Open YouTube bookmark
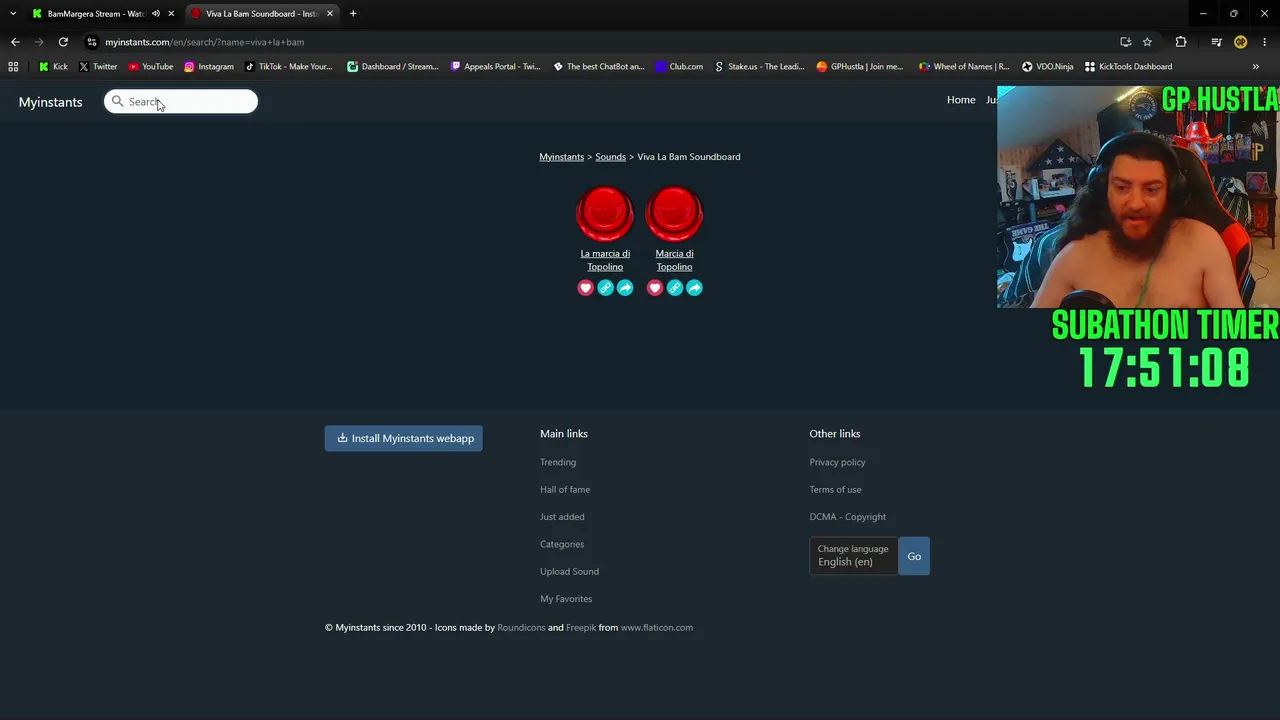 coord(151,67)
